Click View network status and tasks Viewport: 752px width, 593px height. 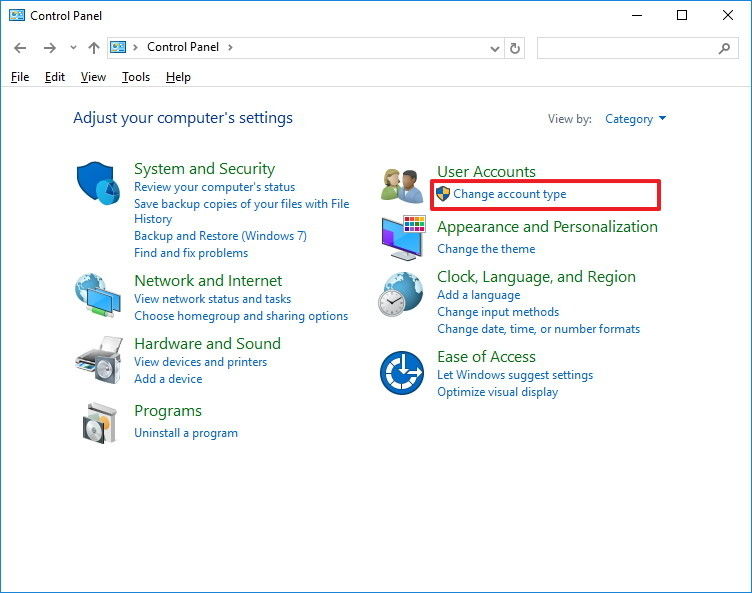point(212,299)
